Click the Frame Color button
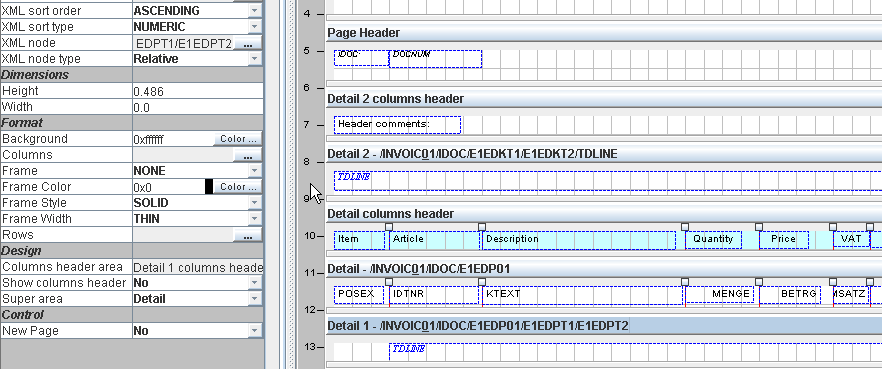 238,187
